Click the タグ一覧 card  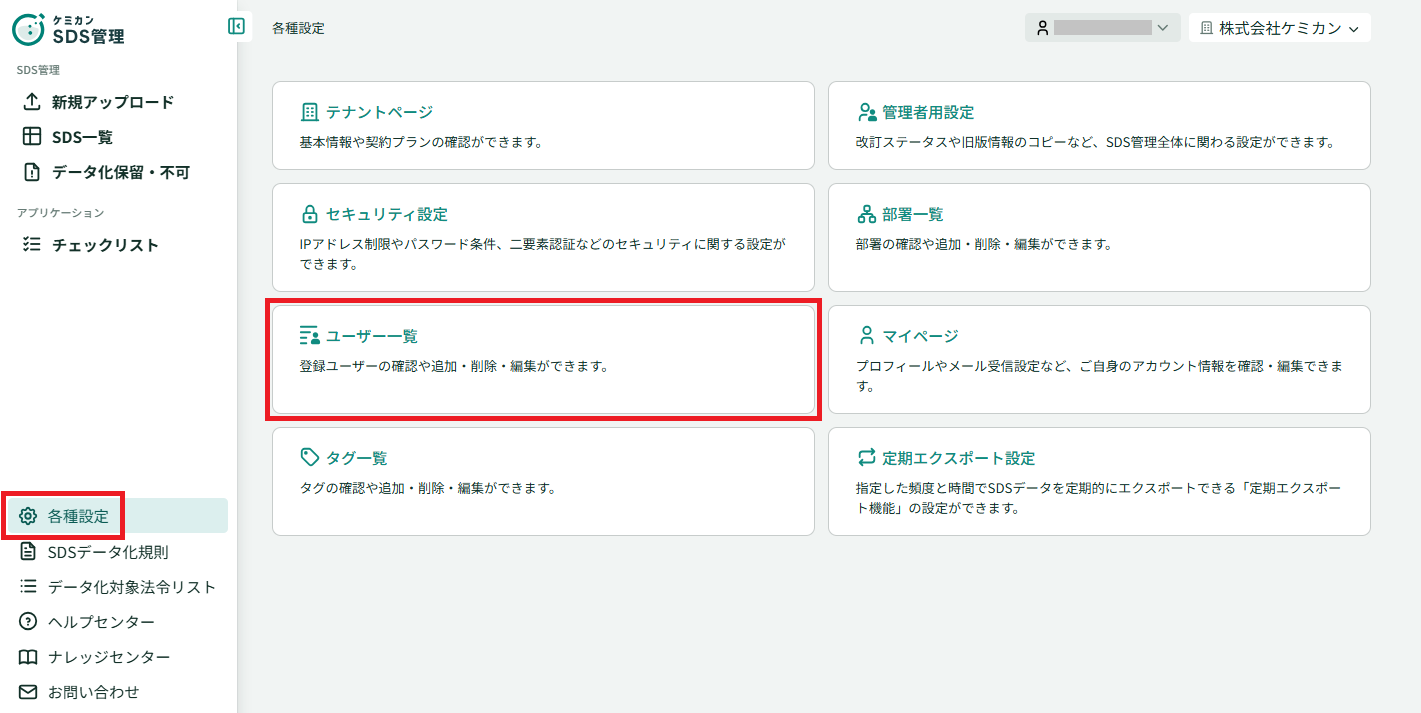(543, 481)
